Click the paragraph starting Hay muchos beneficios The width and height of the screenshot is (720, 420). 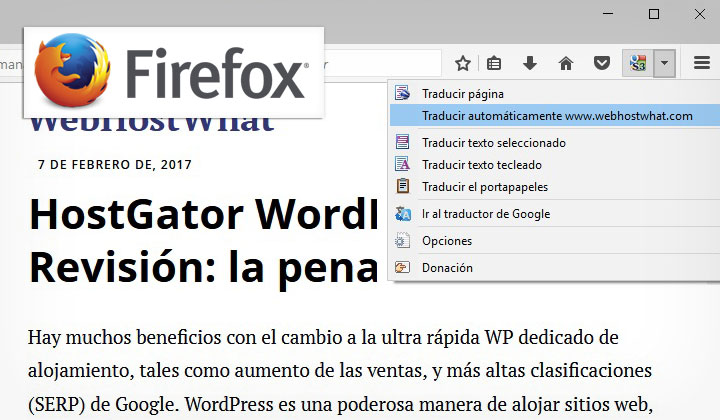[340, 371]
